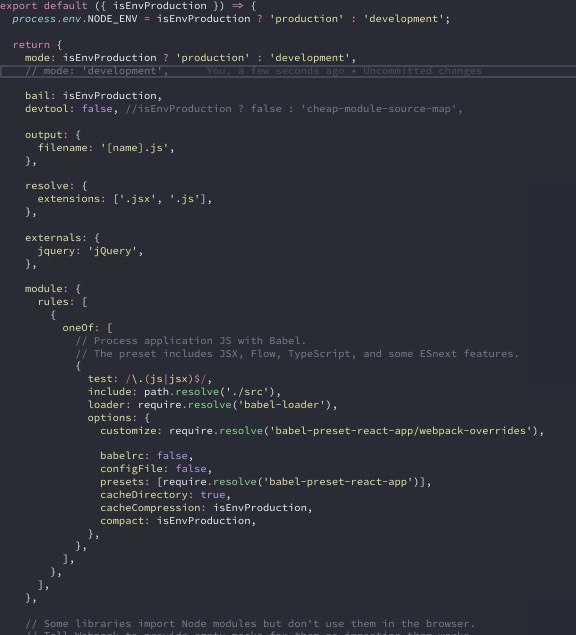The image size is (576, 635).
Task: Click the 'output: {' line
Action: [53, 135]
